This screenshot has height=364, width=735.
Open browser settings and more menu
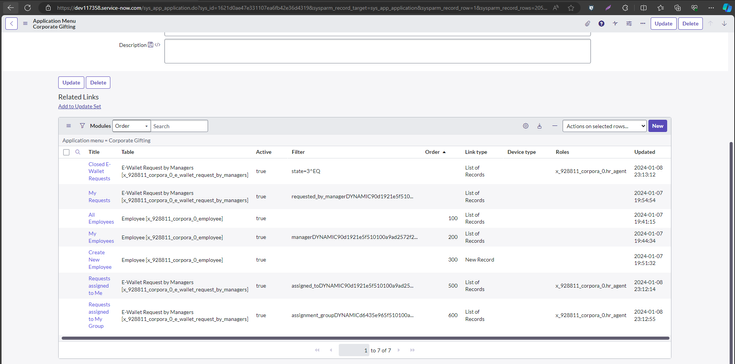pos(710,7)
